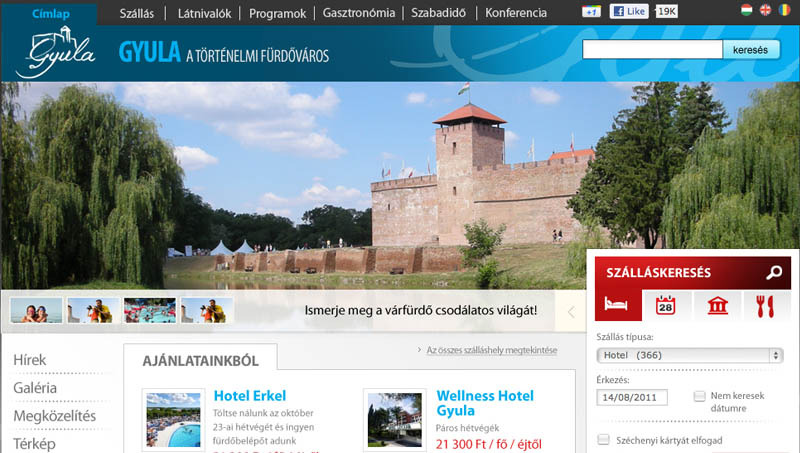Open the Gasztronómia menu item

(356, 13)
